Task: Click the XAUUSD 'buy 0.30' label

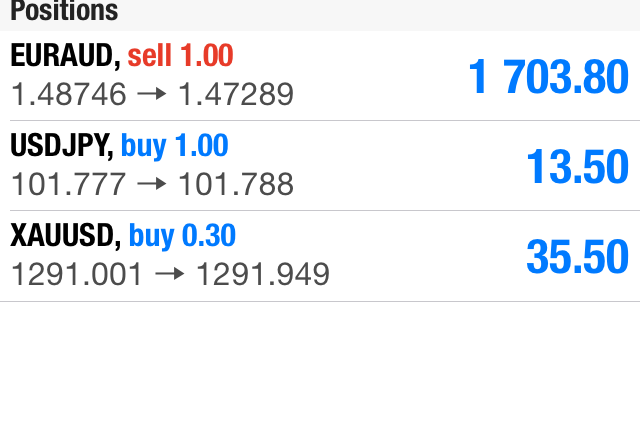Action: (183, 236)
